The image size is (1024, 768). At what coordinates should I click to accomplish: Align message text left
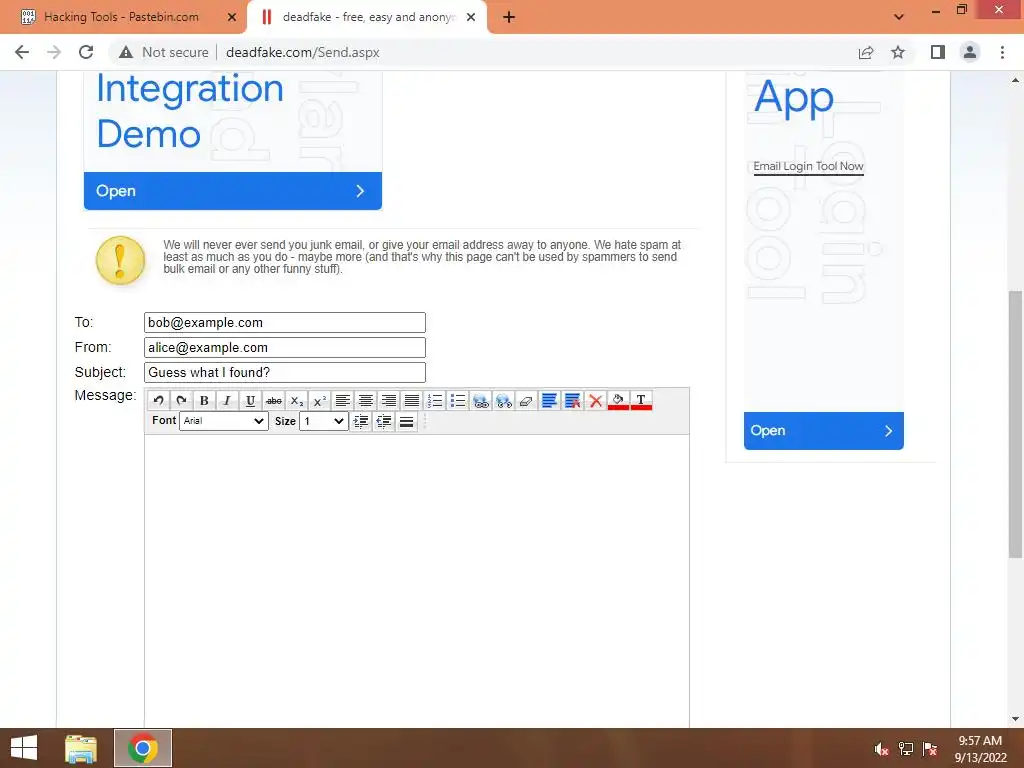coord(343,400)
